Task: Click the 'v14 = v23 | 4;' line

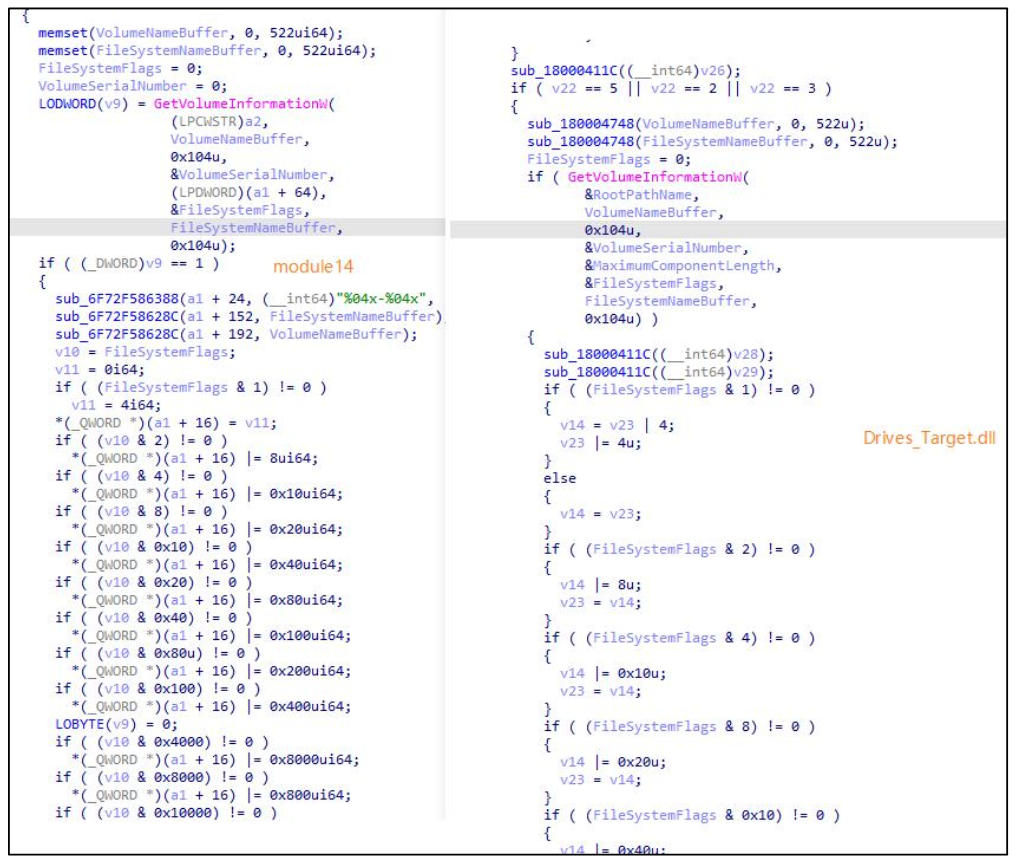Action: coord(617,426)
